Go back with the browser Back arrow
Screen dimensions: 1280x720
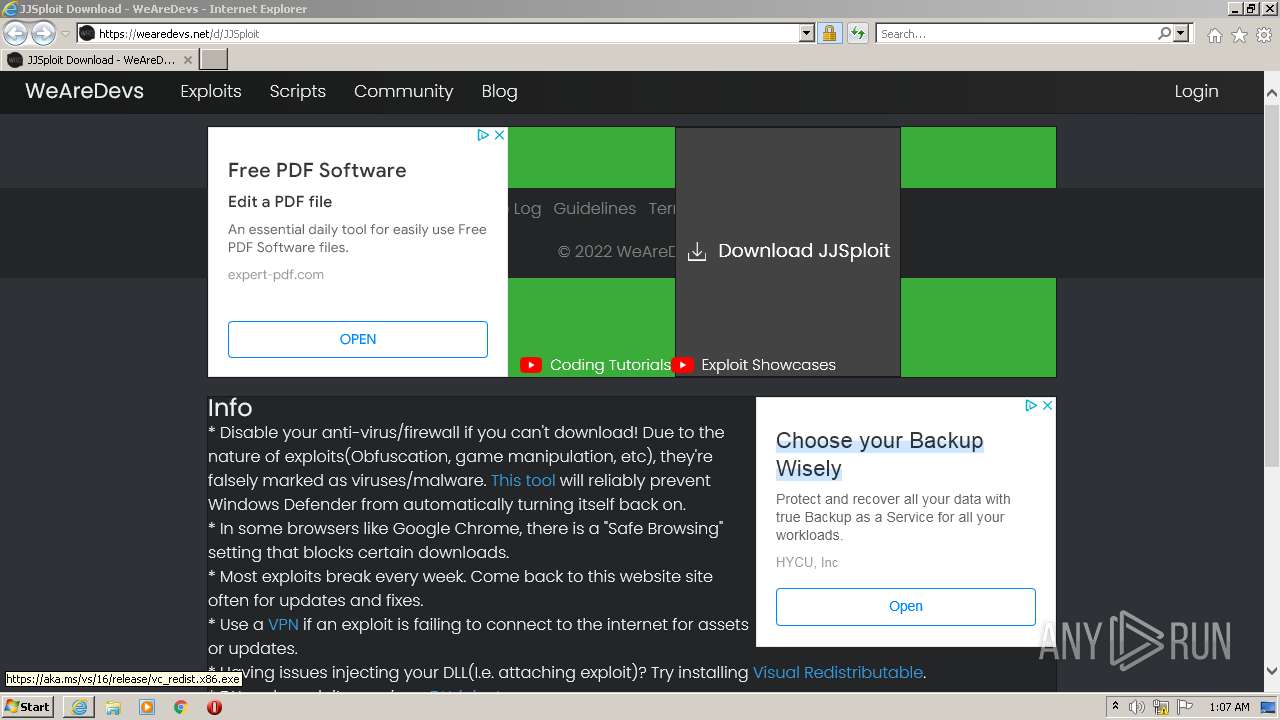pyautogui.click(x=16, y=33)
